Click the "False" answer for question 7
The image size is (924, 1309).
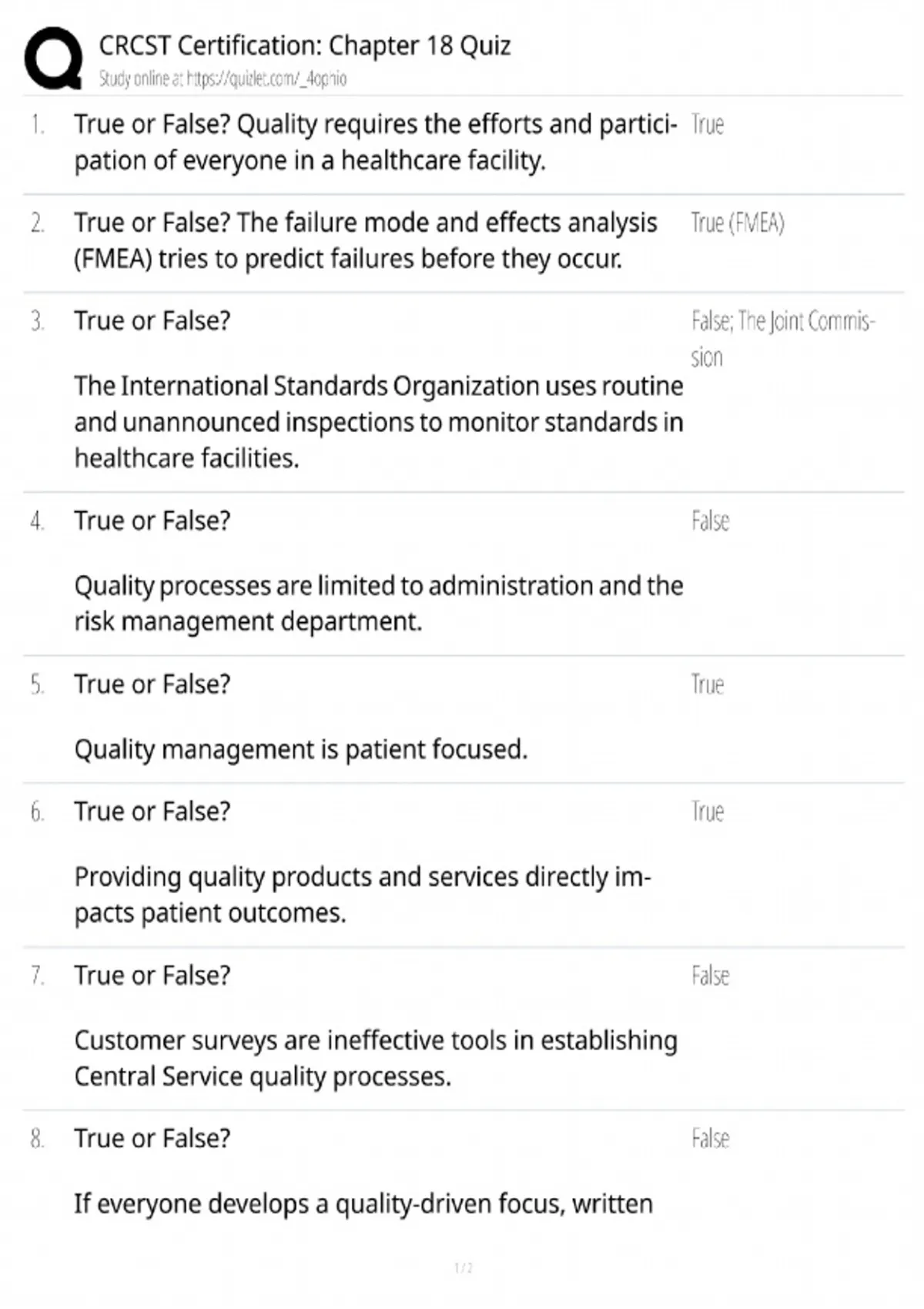[x=710, y=976]
